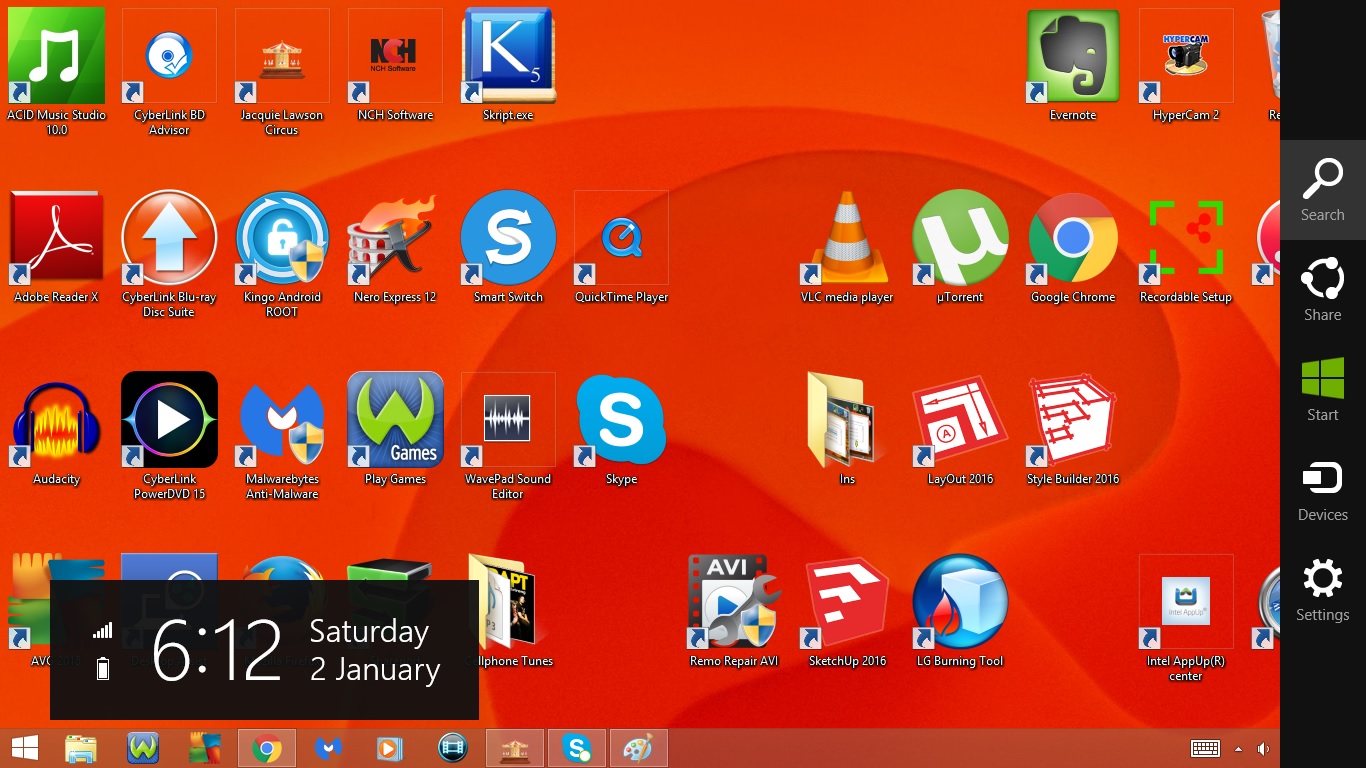Switch to Google Chrome on the taskbar
This screenshot has height=768, width=1366.
(267, 748)
